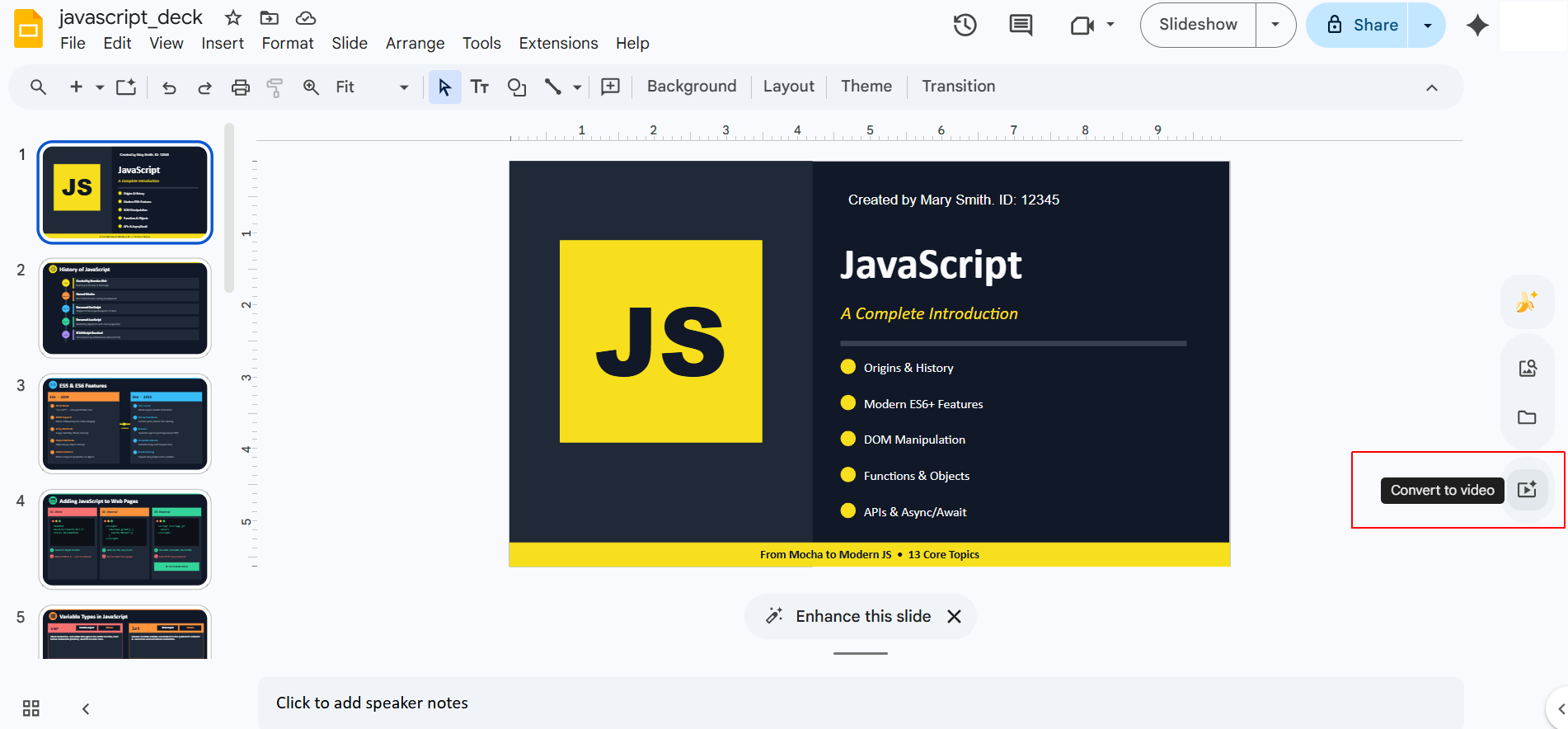Open the Transition panel
Image resolution: width=1568 pixels, height=729 pixels.
click(958, 87)
